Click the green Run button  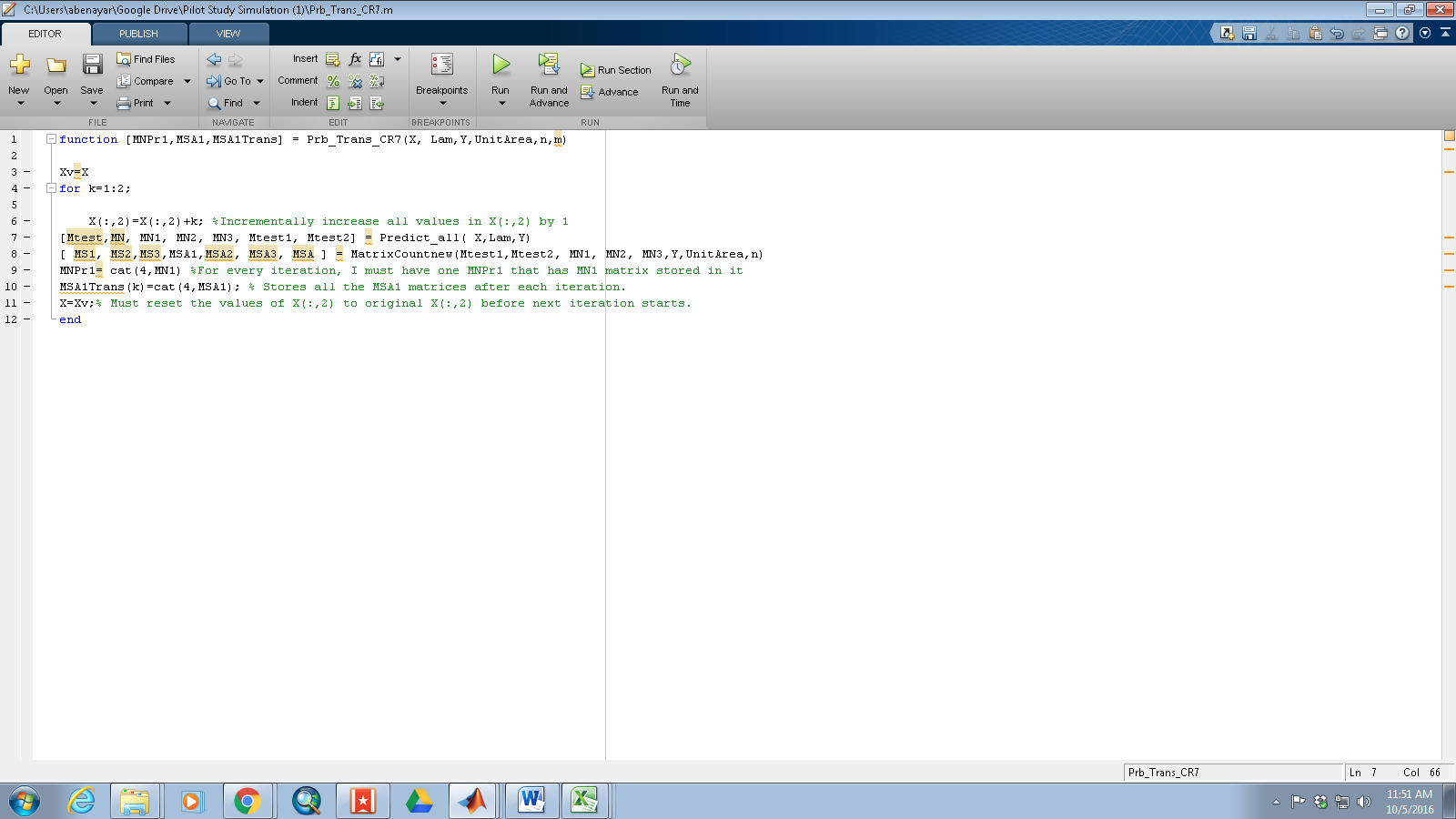(500, 66)
